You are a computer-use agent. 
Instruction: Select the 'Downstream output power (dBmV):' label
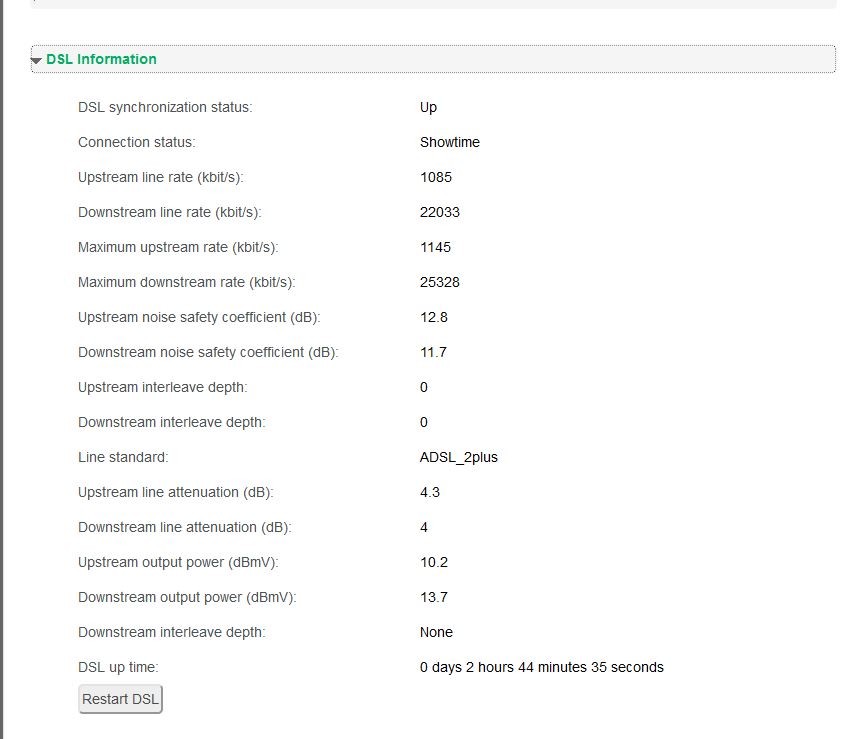click(187, 597)
